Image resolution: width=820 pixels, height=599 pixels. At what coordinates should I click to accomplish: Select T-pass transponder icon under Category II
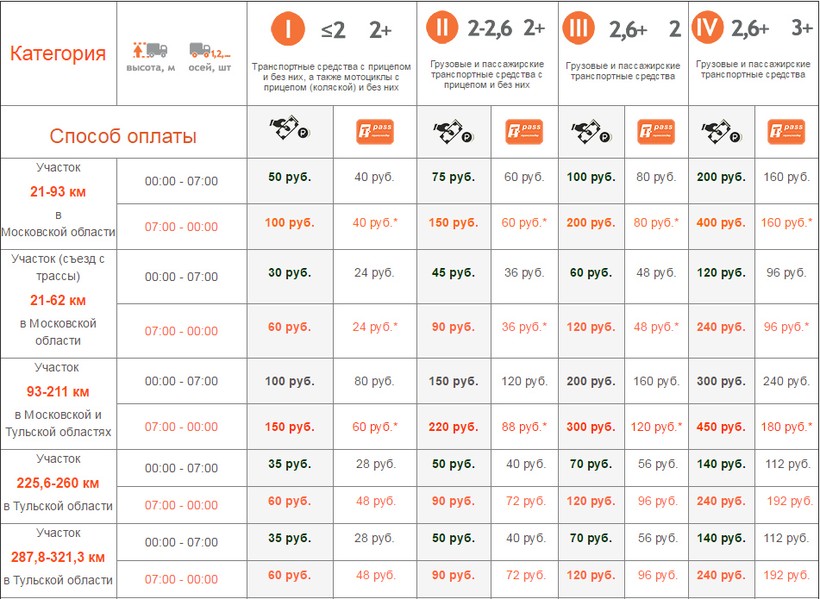click(524, 131)
